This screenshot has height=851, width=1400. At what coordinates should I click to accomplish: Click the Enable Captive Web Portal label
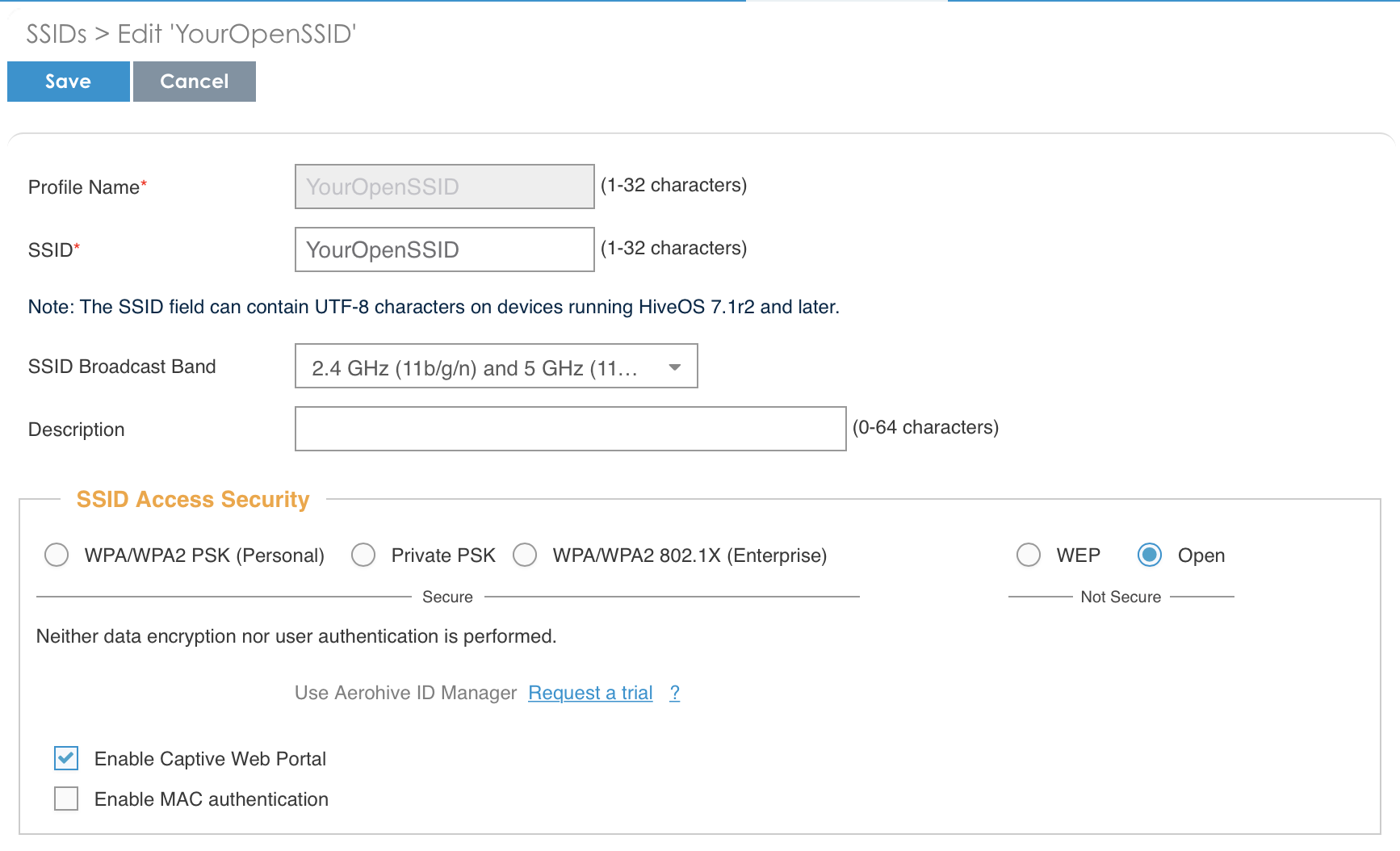210,758
